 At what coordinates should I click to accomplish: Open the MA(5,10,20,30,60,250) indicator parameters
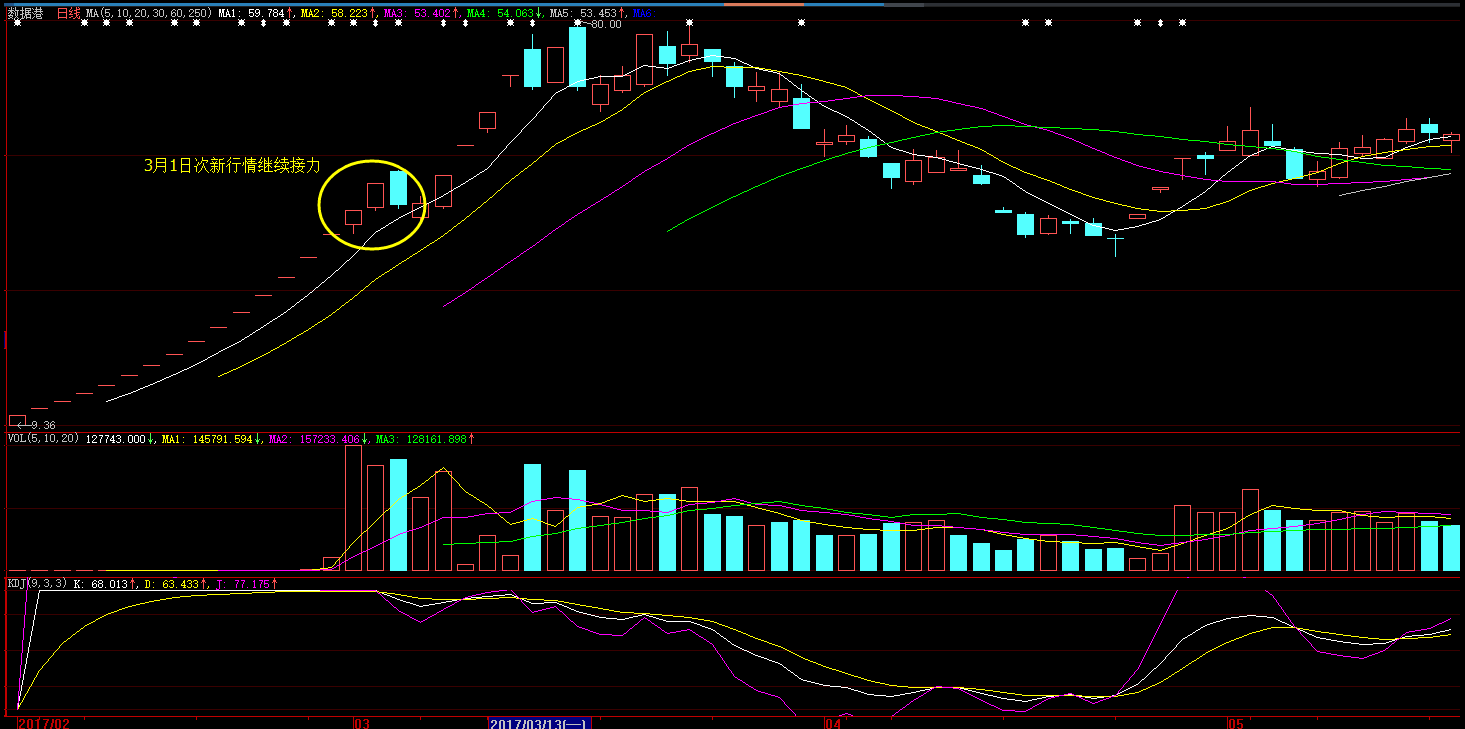[x=148, y=14]
